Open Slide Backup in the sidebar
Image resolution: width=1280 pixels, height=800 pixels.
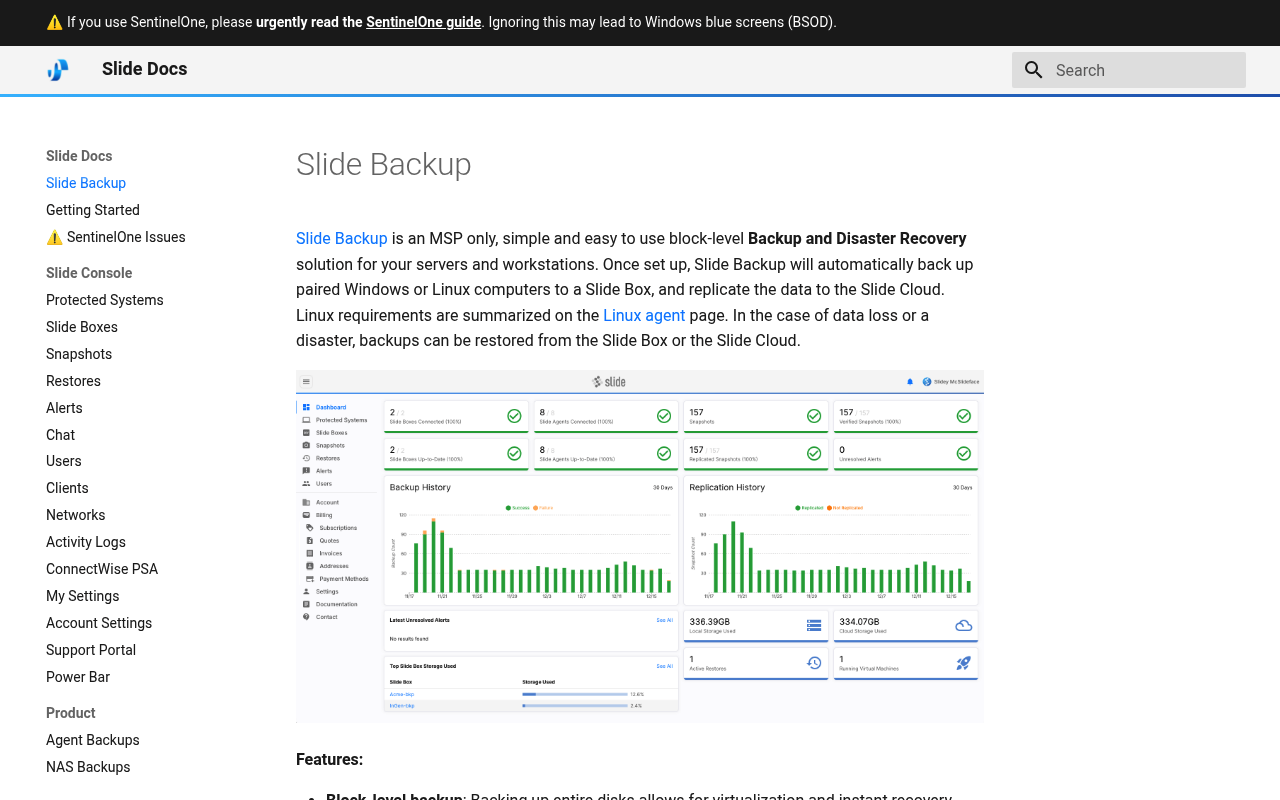coord(86,183)
